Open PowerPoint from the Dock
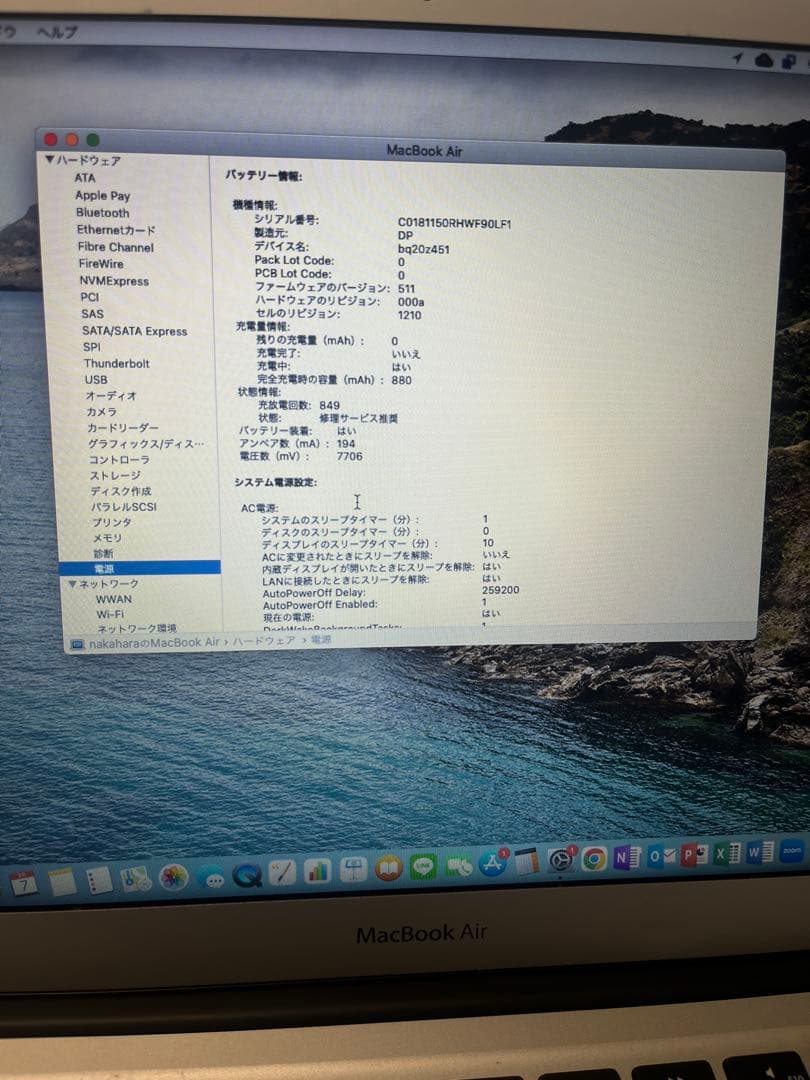810x1080 pixels. 688,863
